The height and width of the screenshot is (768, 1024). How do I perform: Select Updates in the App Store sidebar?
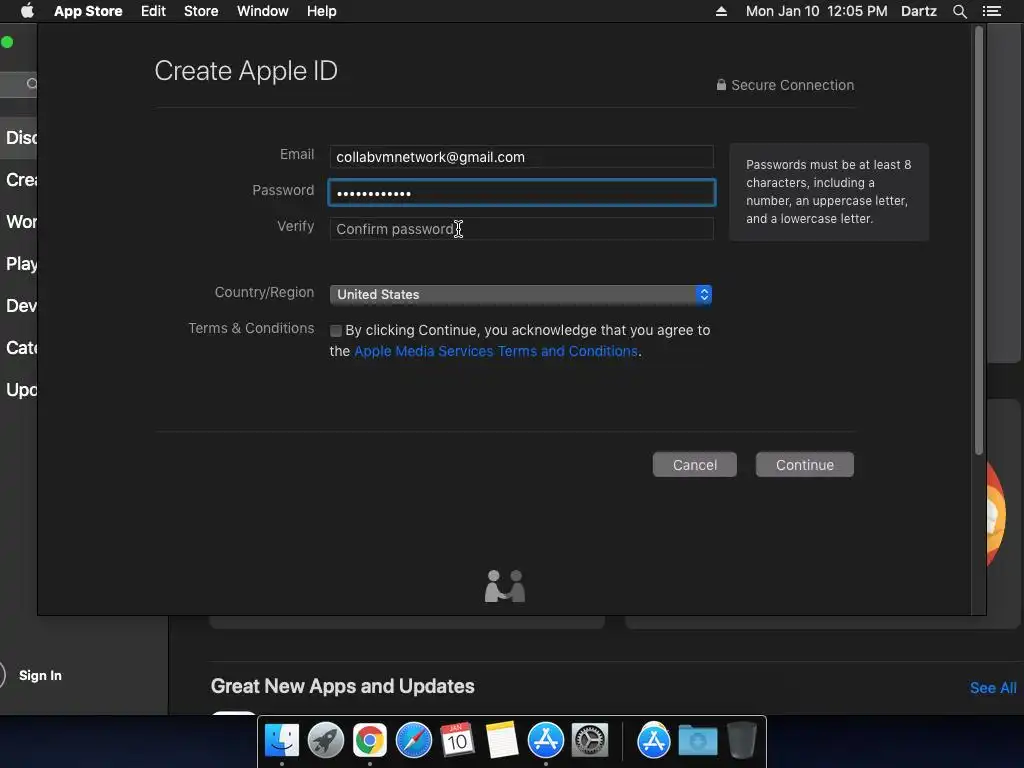click(x=19, y=390)
